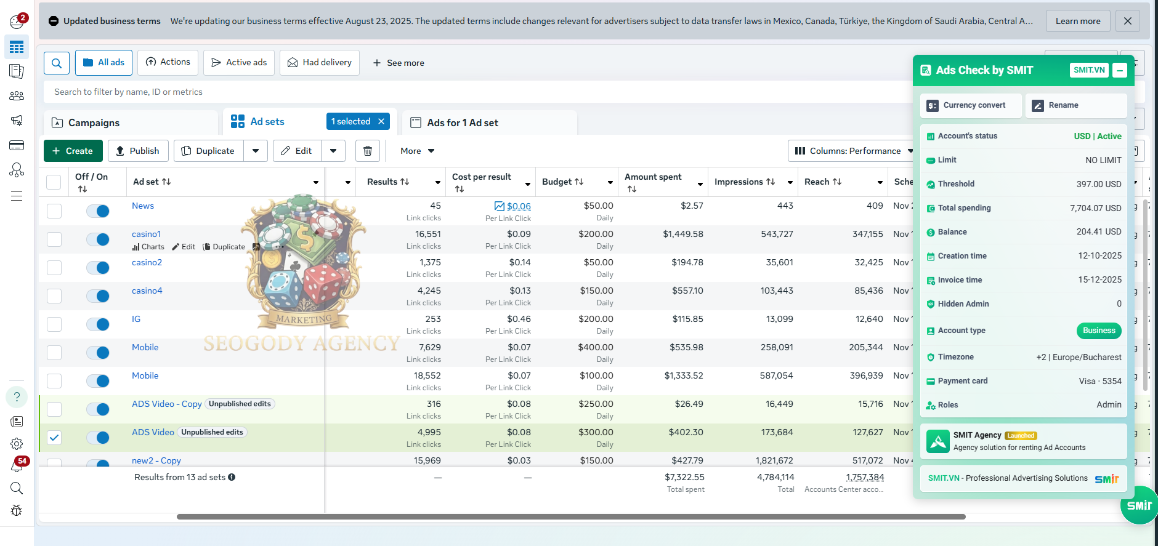Check the select-all checkbox in the header
Viewport: 1158px width, 546px height.
click(54, 182)
